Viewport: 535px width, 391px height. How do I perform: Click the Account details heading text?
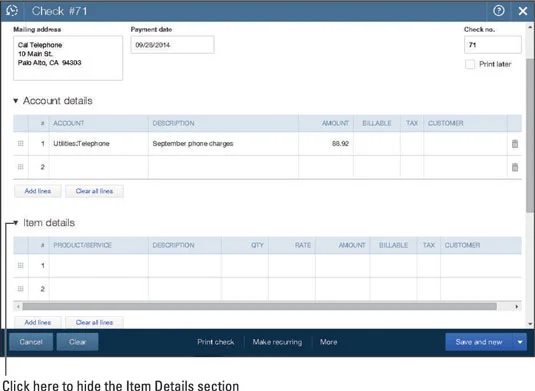58,101
